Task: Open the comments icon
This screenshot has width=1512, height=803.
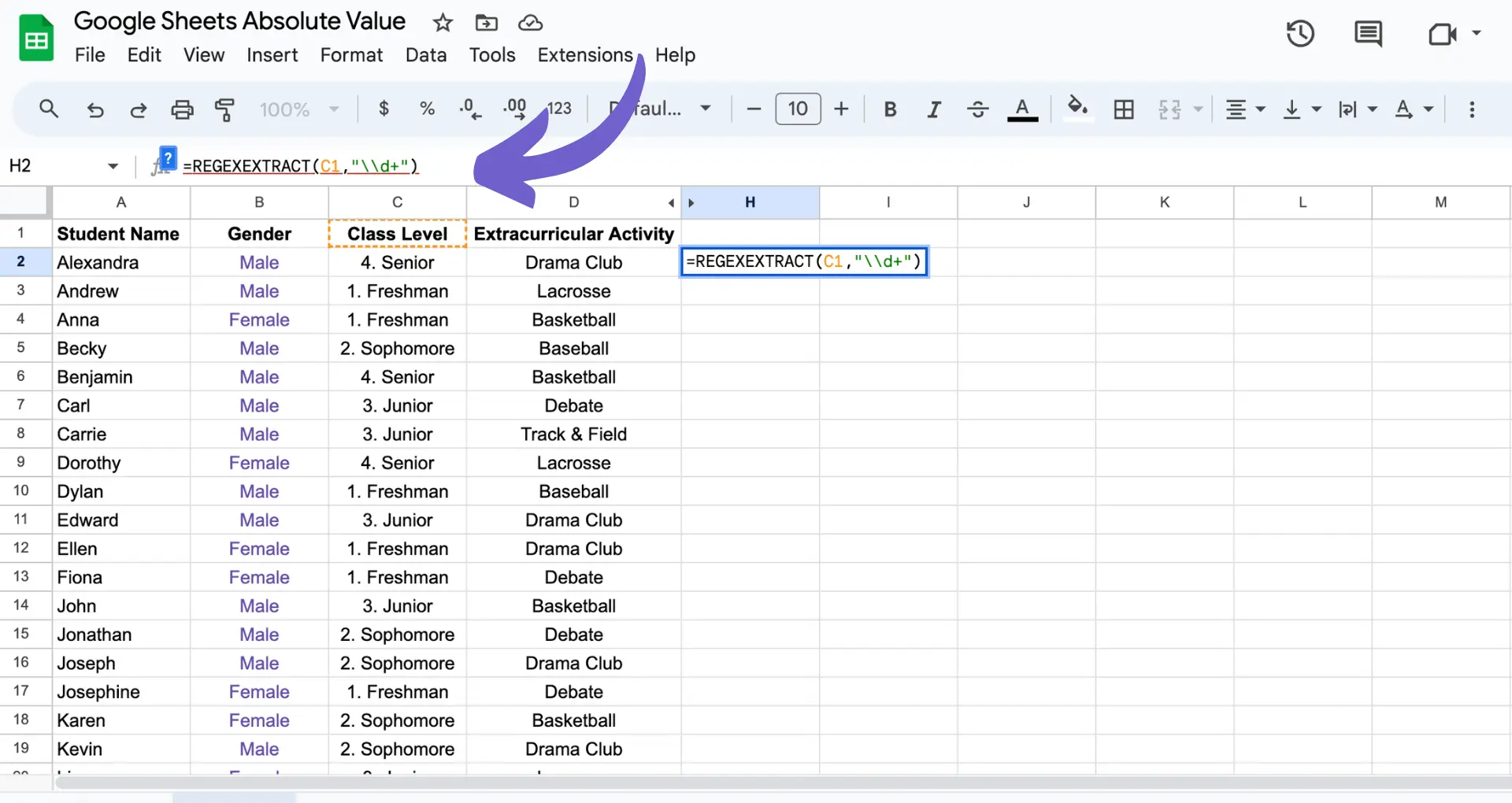Action: tap(1368, 34)
